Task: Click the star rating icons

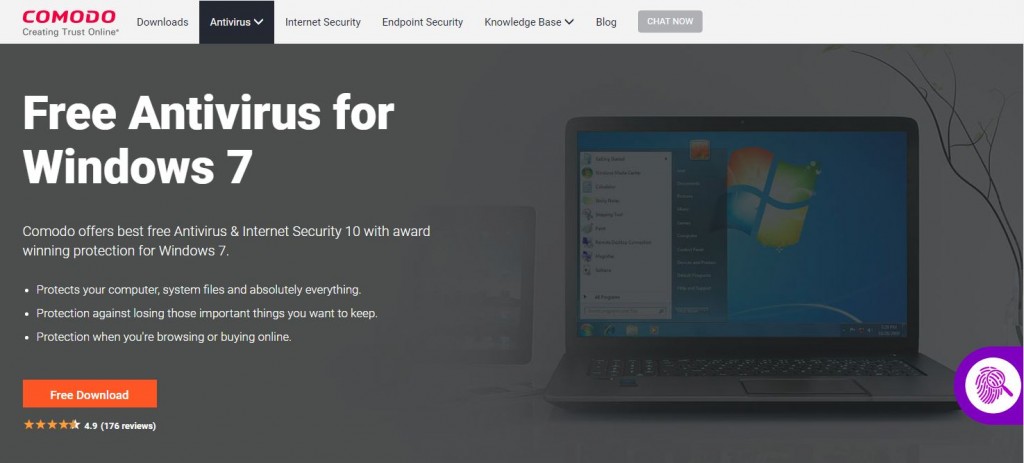Action: (x=52, y=425)
